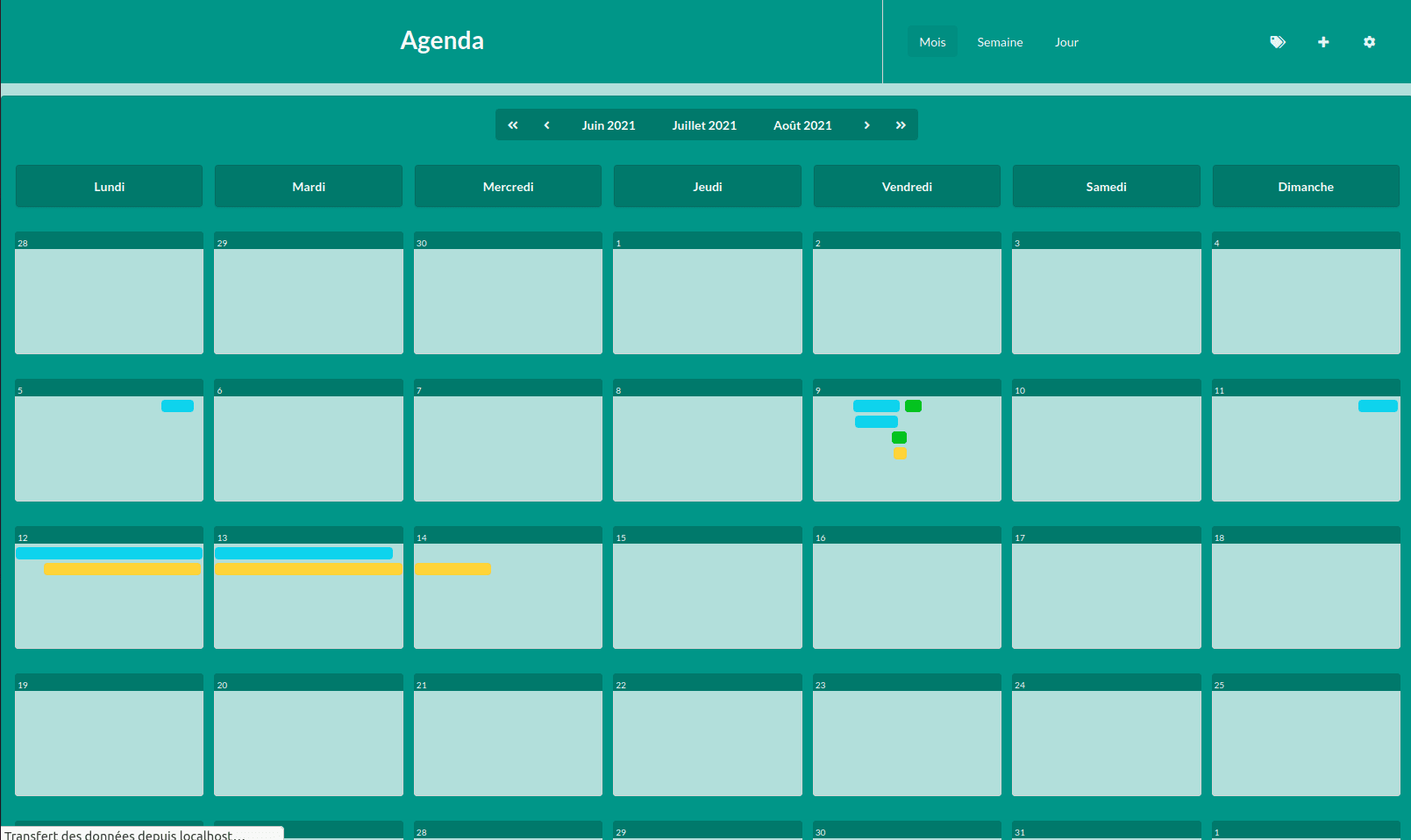
Task: Select day cell 15 under Jeudi
Action: [708, 587]
